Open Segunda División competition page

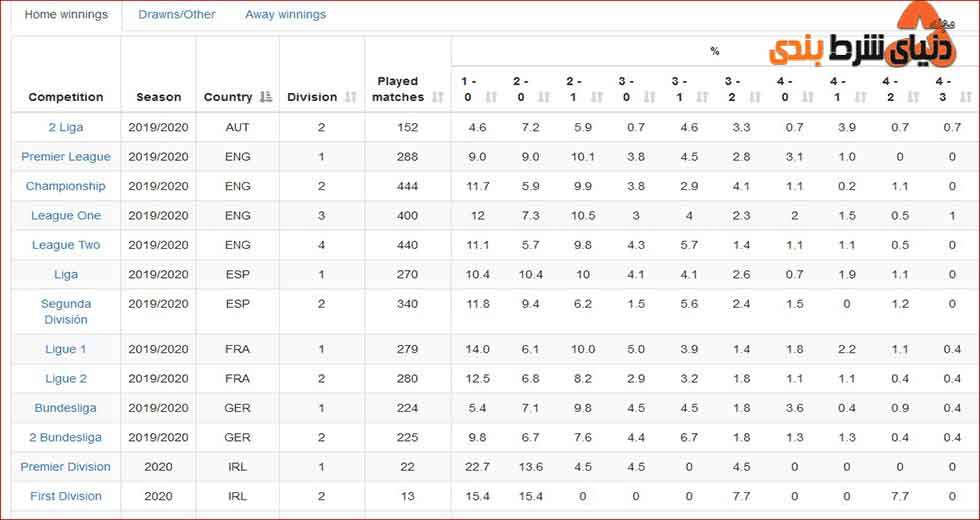[x=66, y=311]
